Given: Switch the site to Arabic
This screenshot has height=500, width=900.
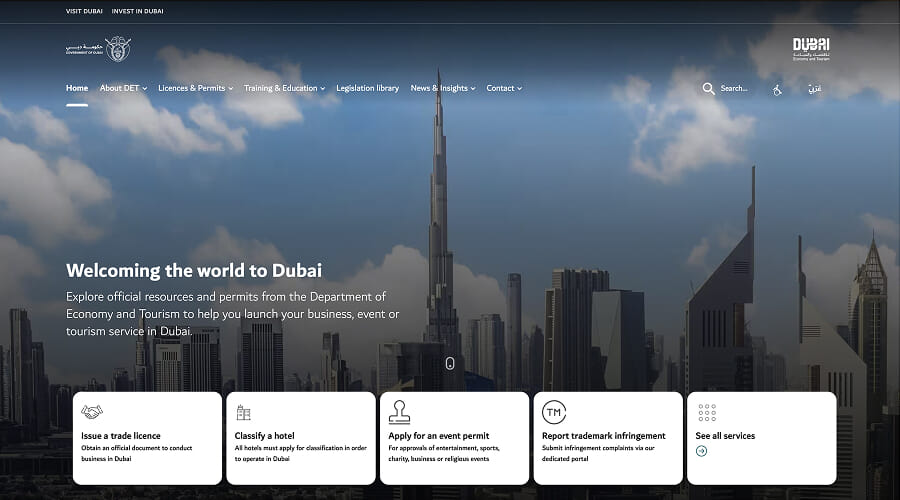Looking at the screenshot, I should point(814,88).
